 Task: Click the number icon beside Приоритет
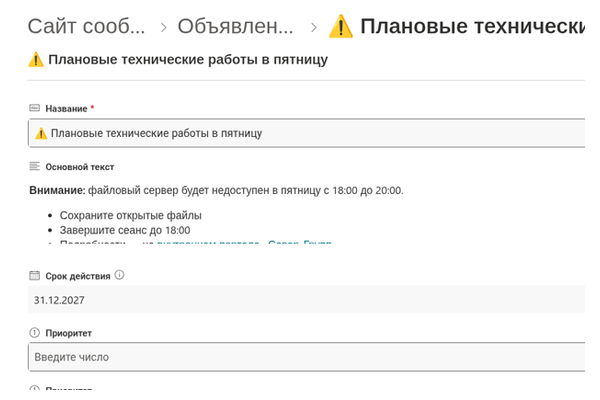(x=34, y=333)
